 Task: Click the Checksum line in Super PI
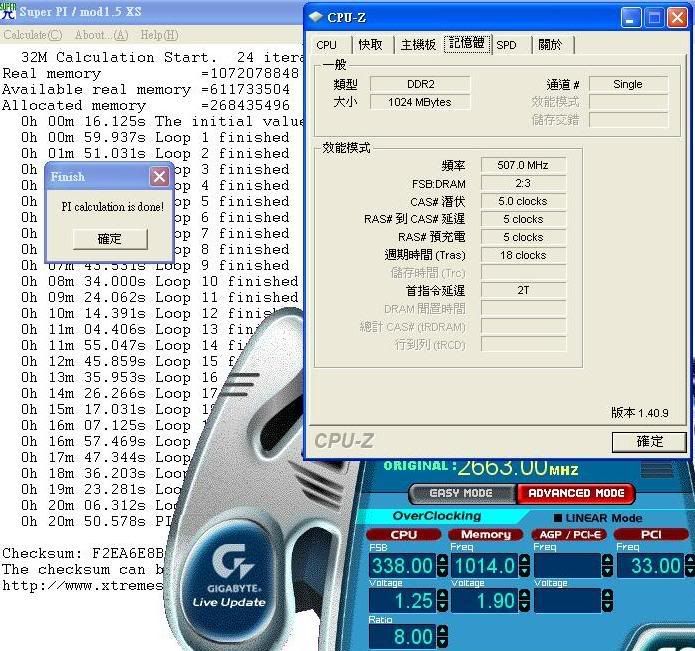point(83,553)
